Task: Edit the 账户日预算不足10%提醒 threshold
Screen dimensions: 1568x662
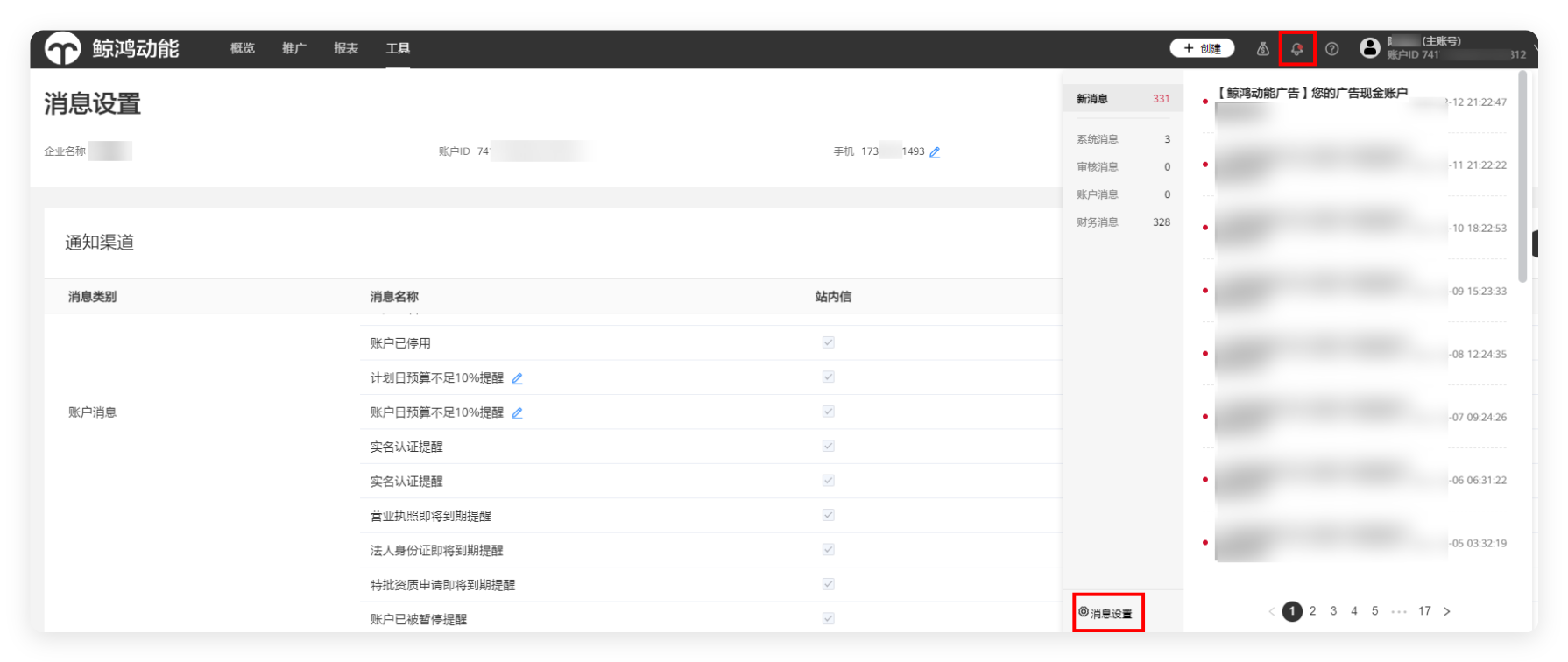Action: pos(517,413)
